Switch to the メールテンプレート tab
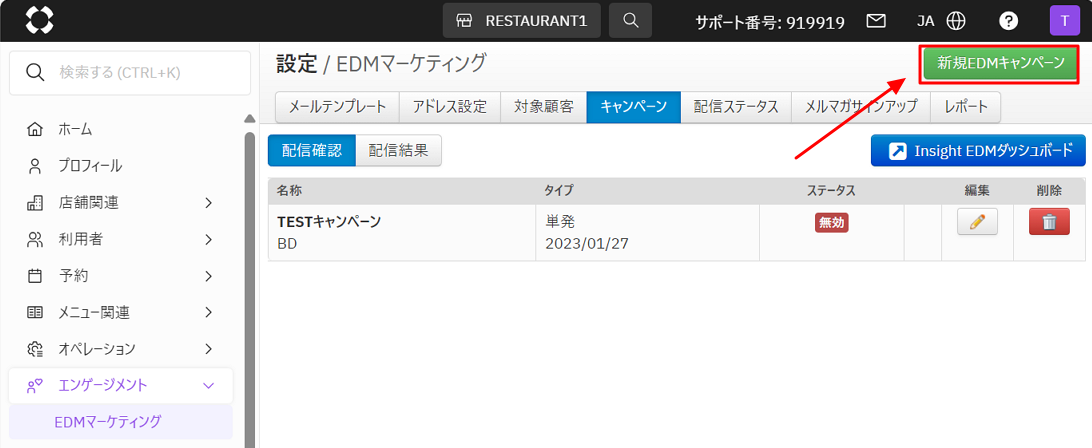Viewport: 1092px width, 448px height. 337,107
